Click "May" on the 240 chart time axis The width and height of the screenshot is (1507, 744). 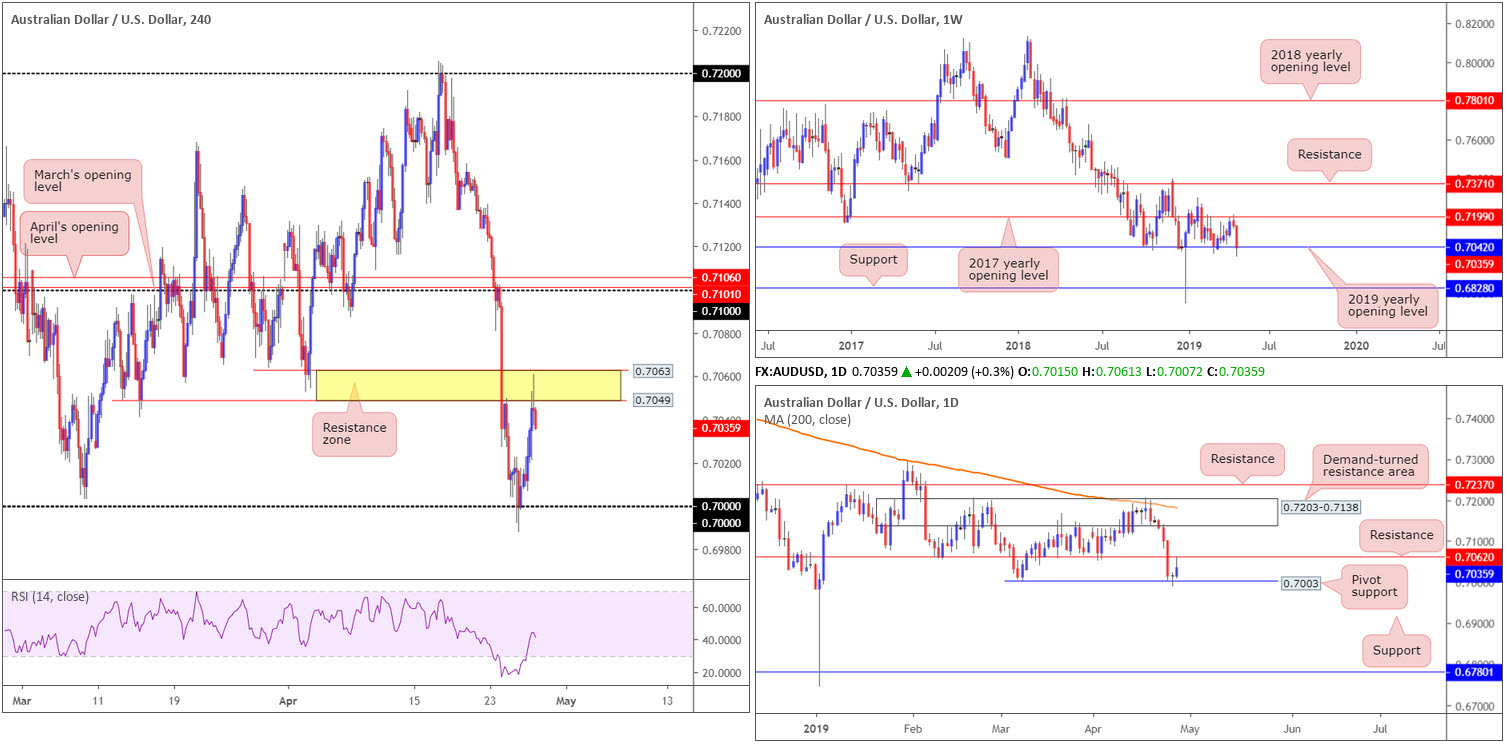click(x=566, y=701)
